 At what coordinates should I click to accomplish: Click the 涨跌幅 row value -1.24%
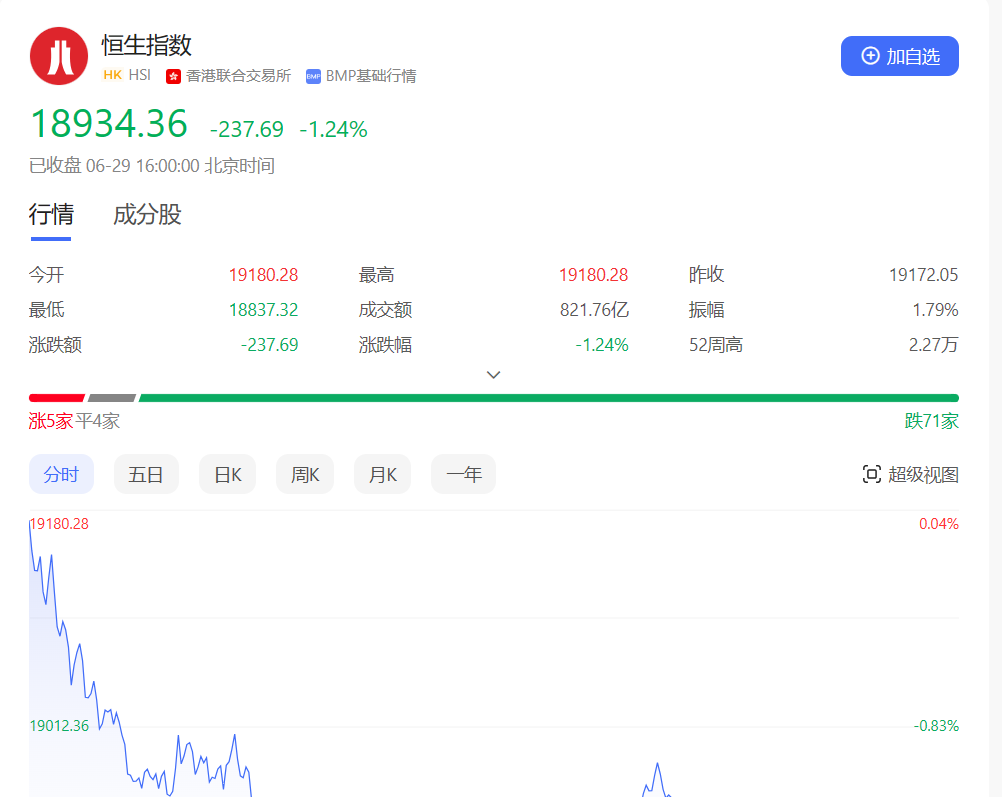[601, 345]
